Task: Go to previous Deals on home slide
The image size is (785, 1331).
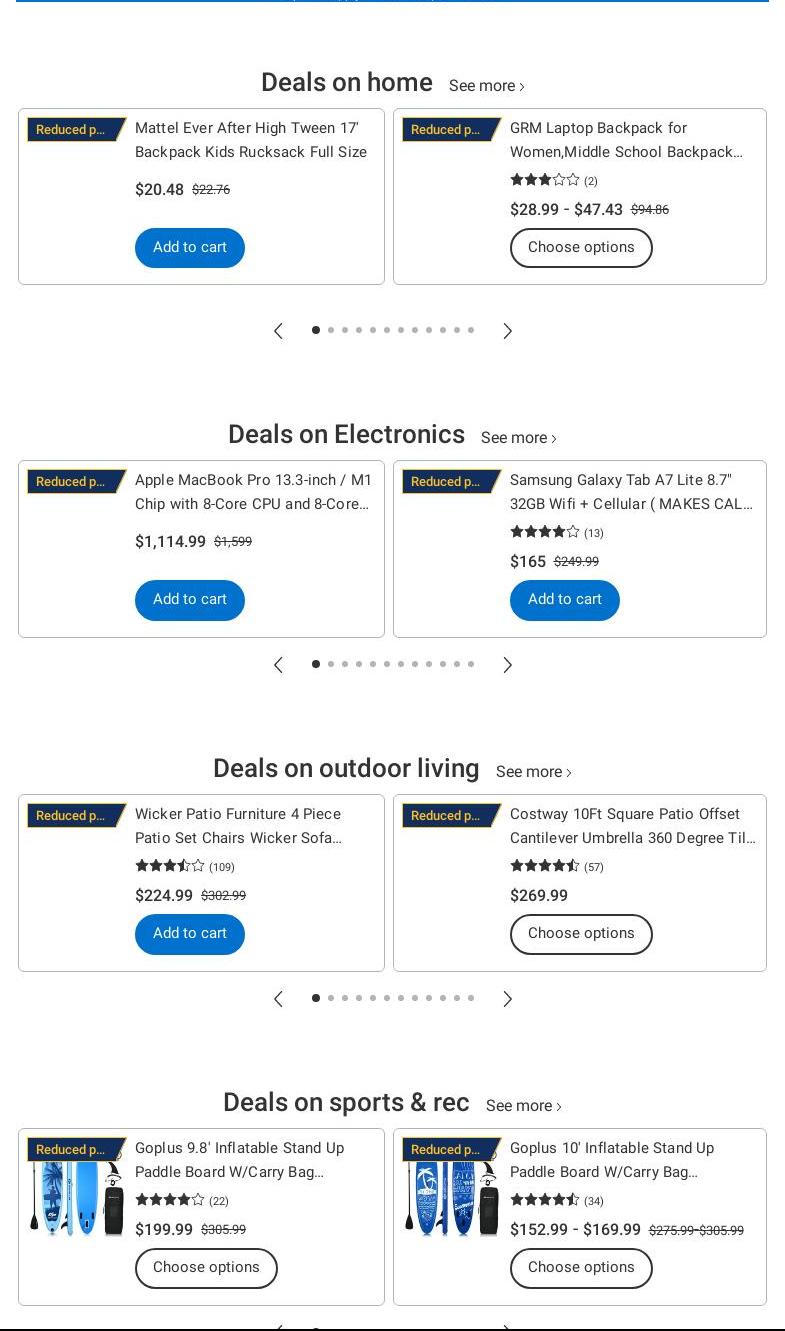Action: [x=279, y=331]
